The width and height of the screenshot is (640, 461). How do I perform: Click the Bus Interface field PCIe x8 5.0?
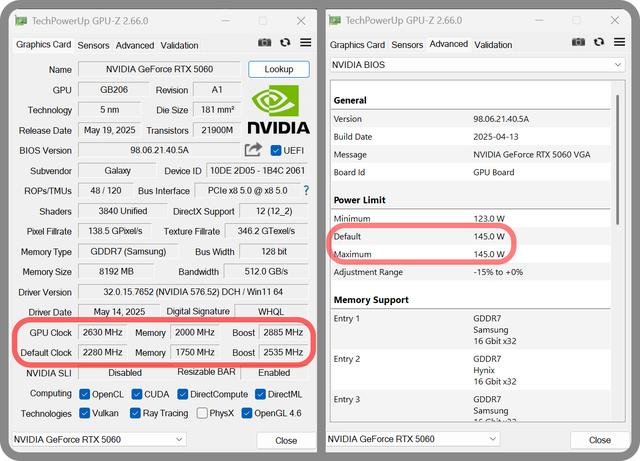coord(248,191)
